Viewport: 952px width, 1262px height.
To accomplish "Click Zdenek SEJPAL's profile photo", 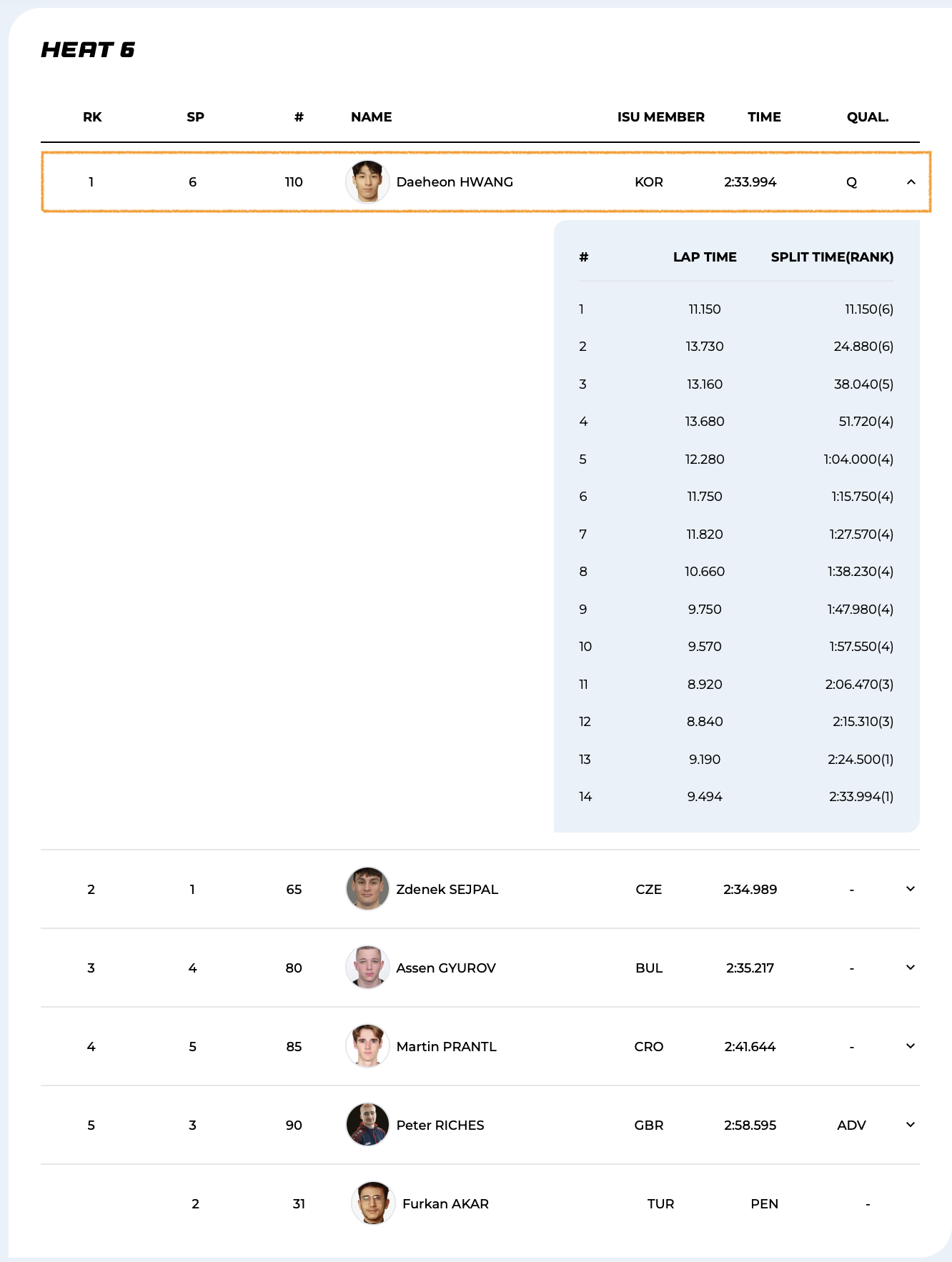I will [367, 889].
